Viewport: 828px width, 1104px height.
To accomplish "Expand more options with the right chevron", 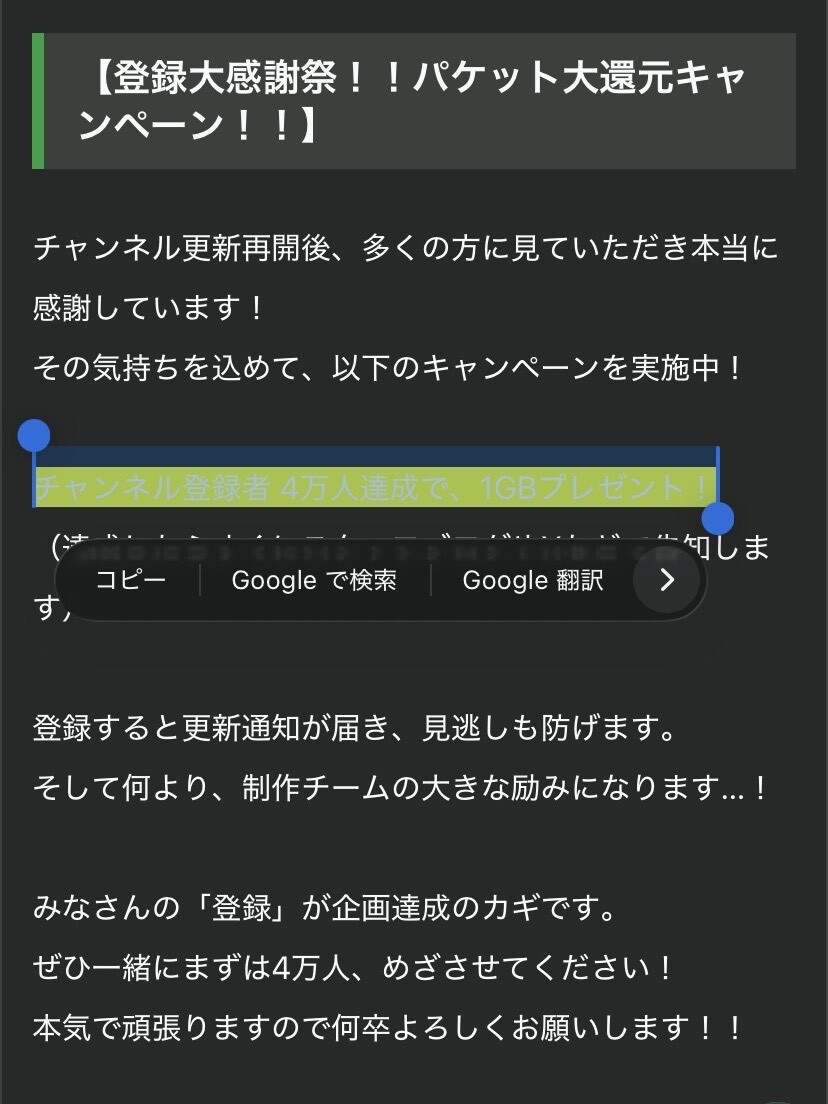I will [668, 581].
